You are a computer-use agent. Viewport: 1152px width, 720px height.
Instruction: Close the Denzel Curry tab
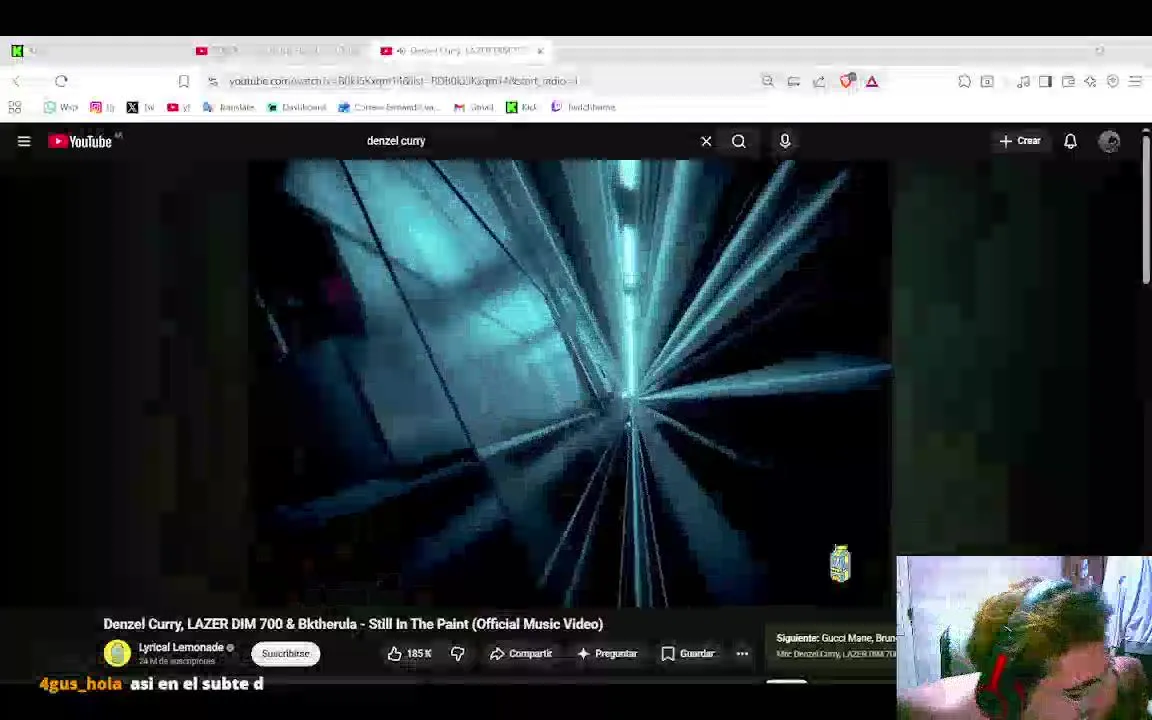tap(540, 51)
